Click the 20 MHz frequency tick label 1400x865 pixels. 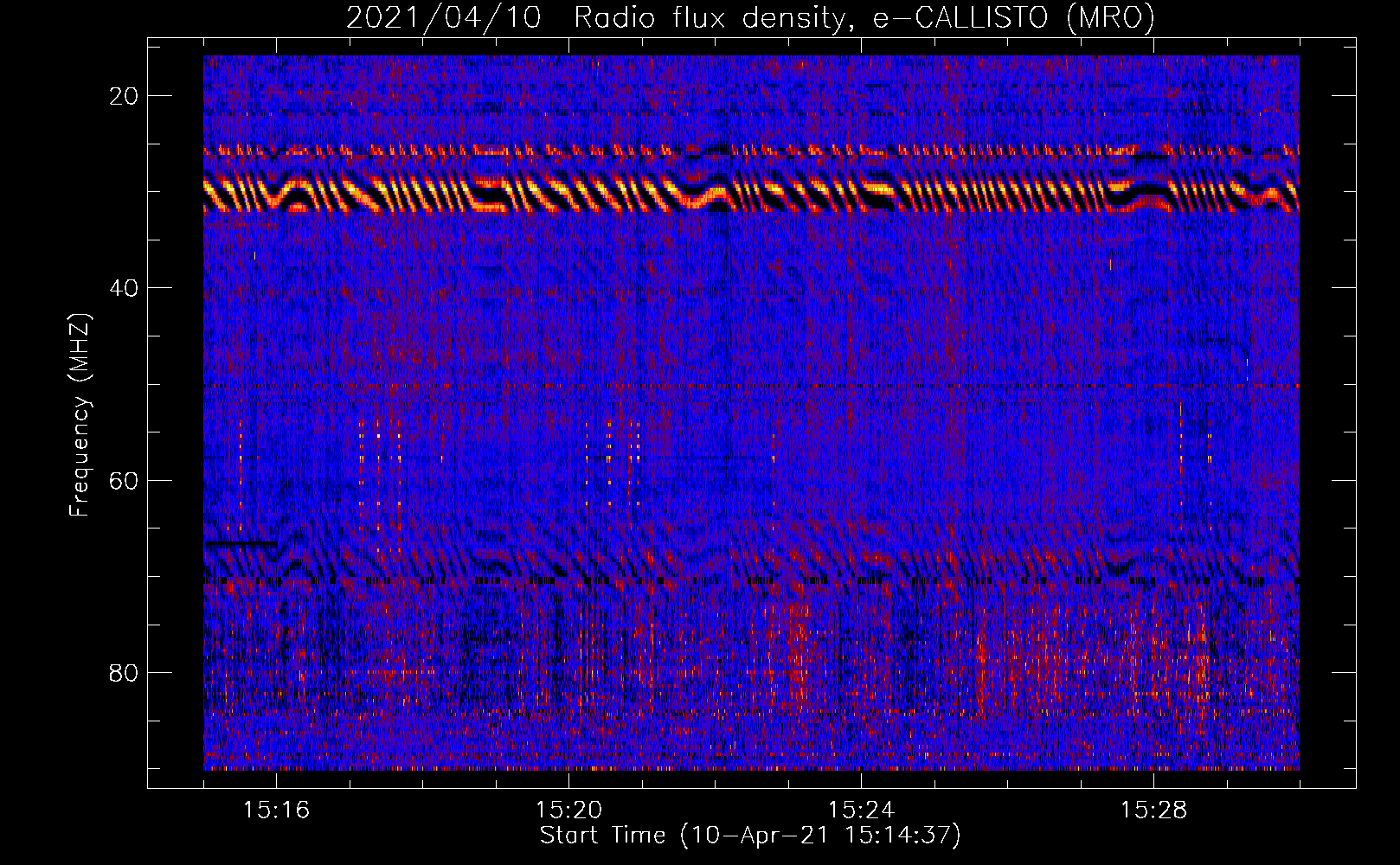point(125,96)
